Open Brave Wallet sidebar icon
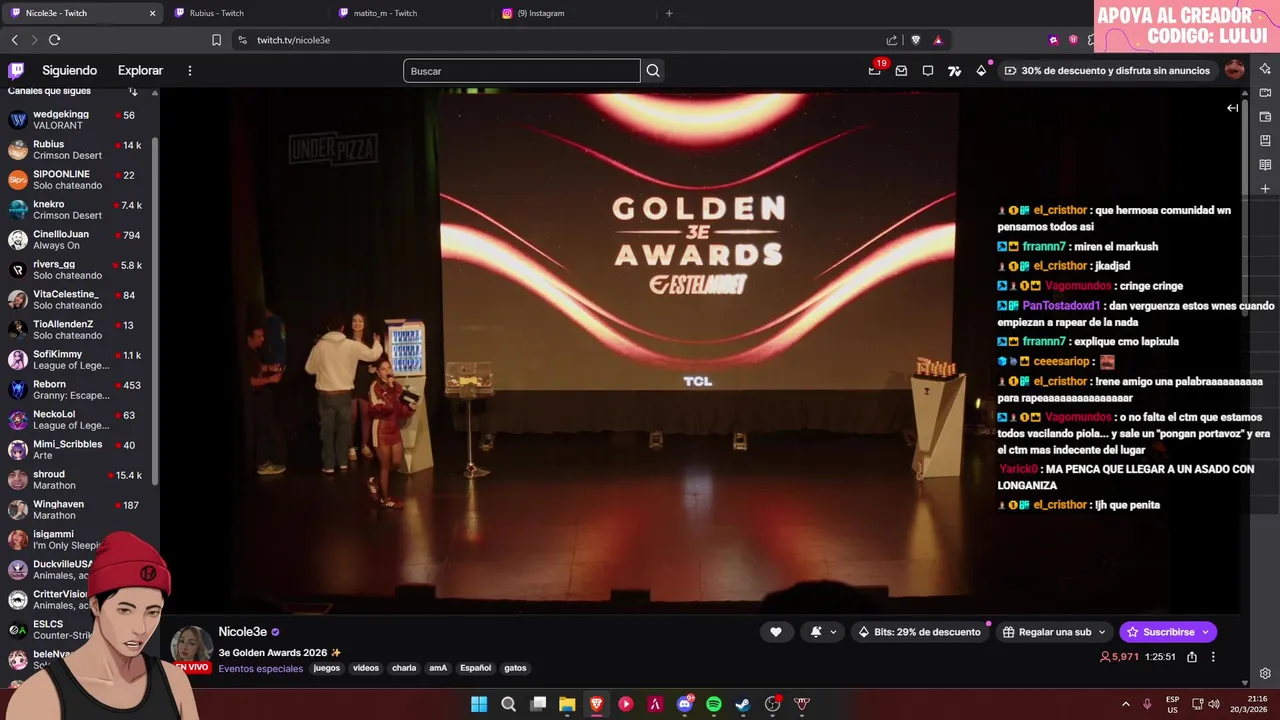This screenshot has height=720, width=1280. tap(1265, 117)
